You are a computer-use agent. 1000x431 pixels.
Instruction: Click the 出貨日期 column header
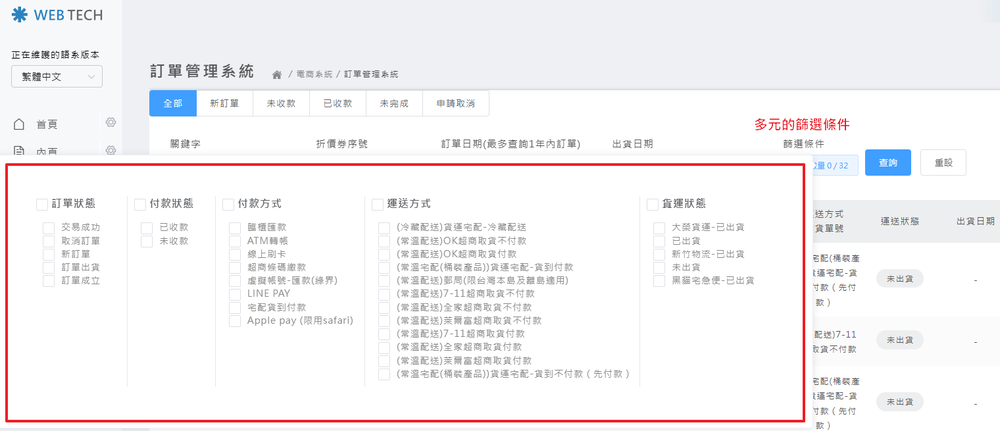pos(976,221)
